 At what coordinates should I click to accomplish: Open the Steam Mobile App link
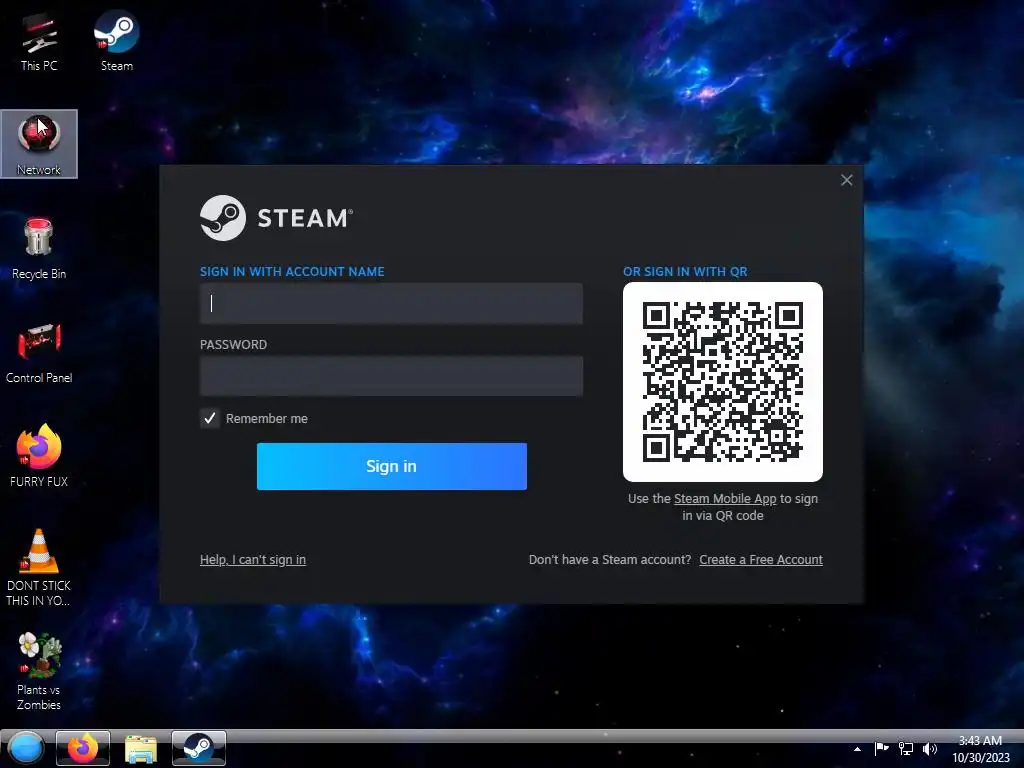coord(725,498)
